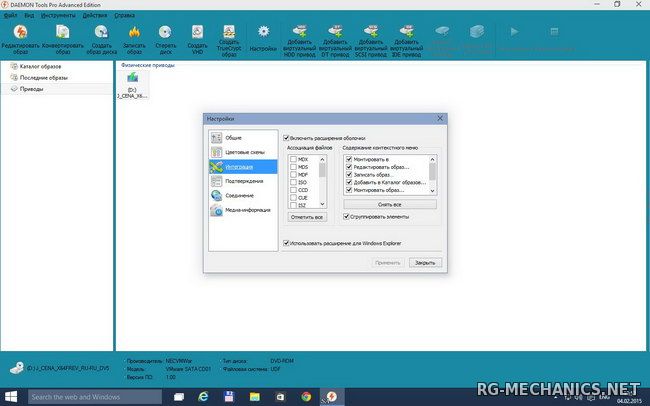
Task: Click Создать TrueCrypt образ icon
Action: tap(230, 33)
